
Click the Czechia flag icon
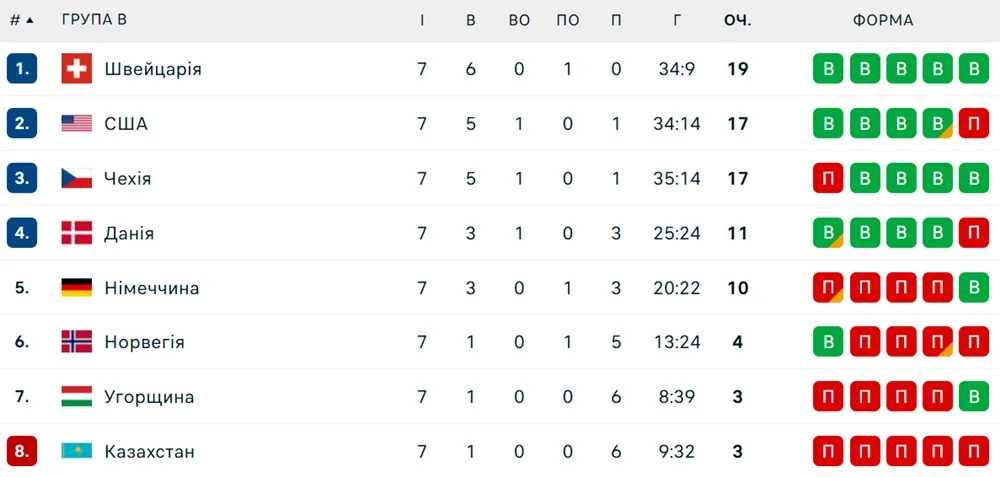click(x=76, y=179)
